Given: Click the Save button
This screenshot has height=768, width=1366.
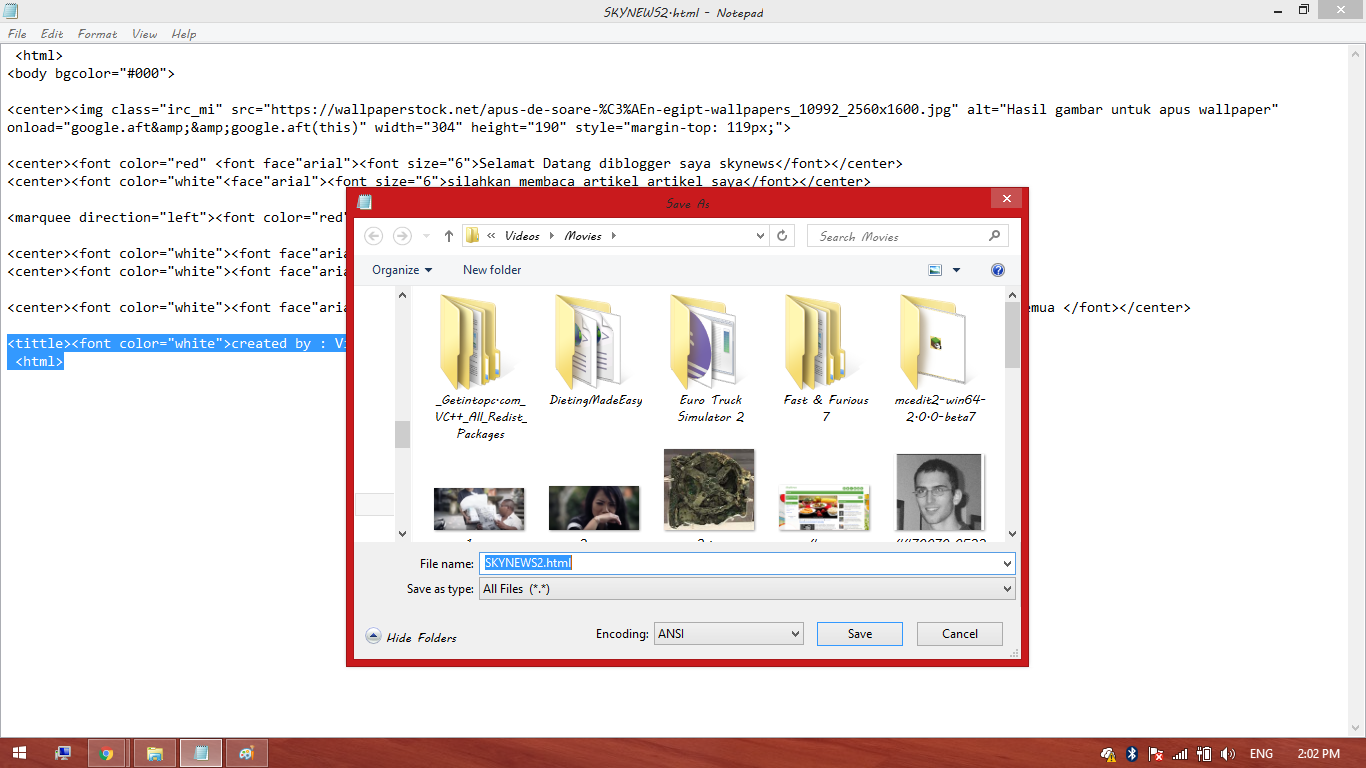Looking at the screenshot, I should point(858,633).
